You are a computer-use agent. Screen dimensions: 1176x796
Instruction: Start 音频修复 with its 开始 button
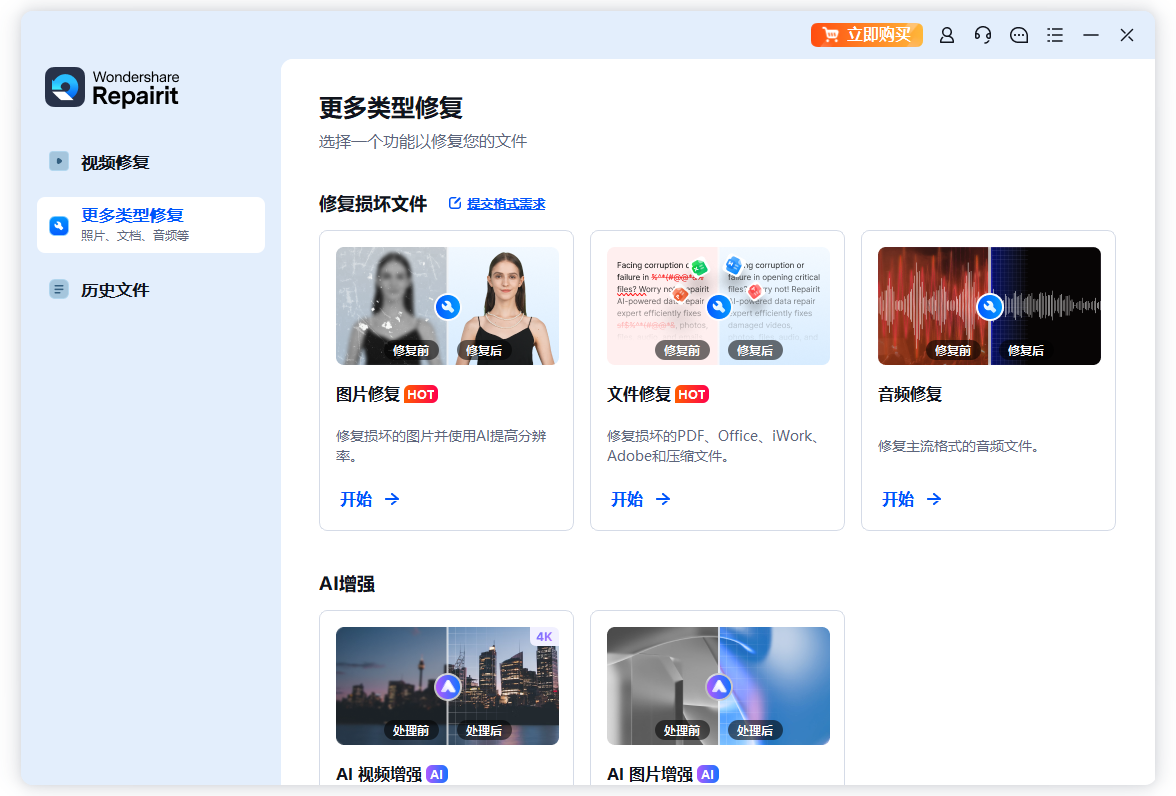pyautogui.click(x=912, y=499)
